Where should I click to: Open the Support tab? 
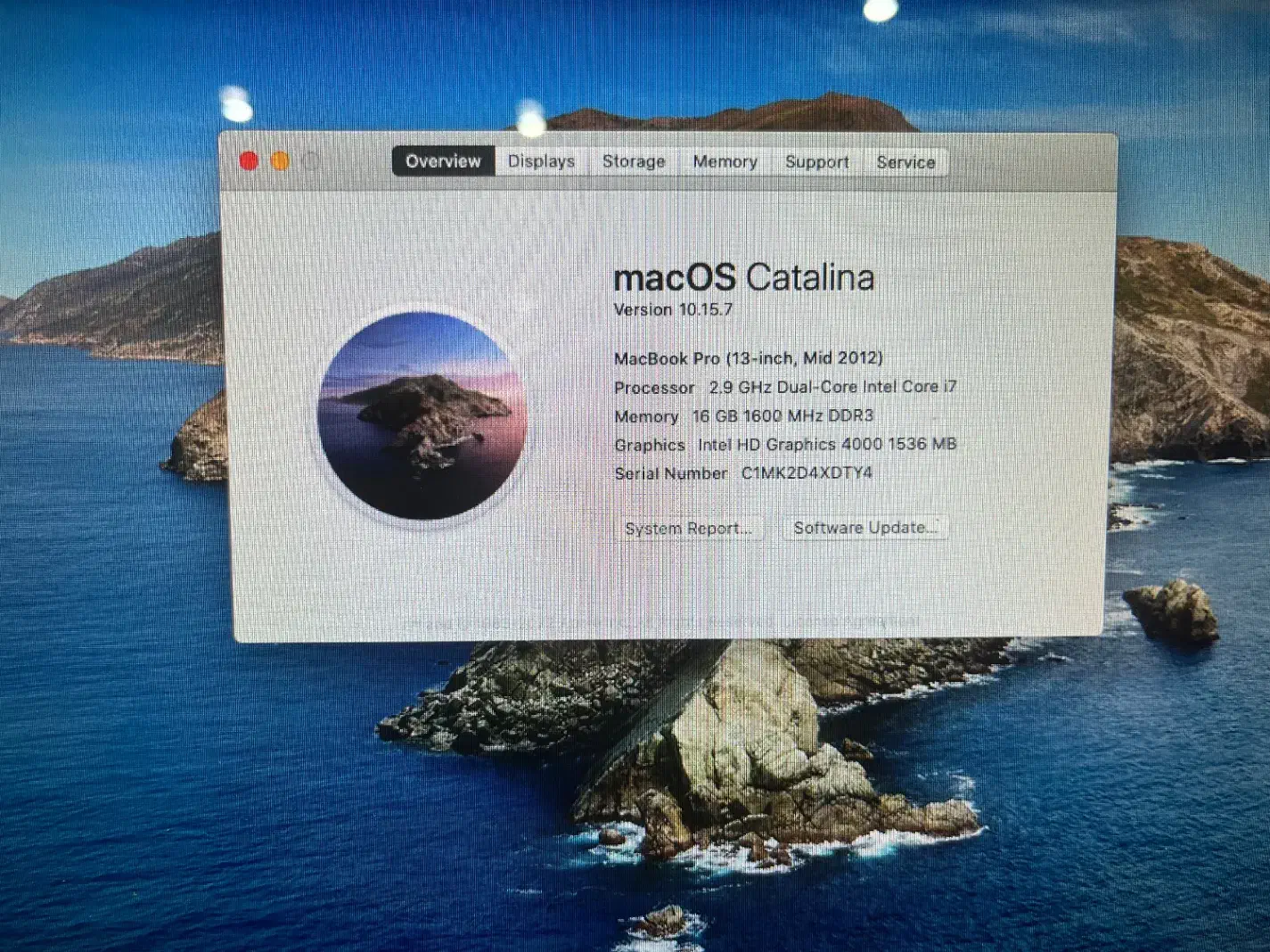(816, 162)
